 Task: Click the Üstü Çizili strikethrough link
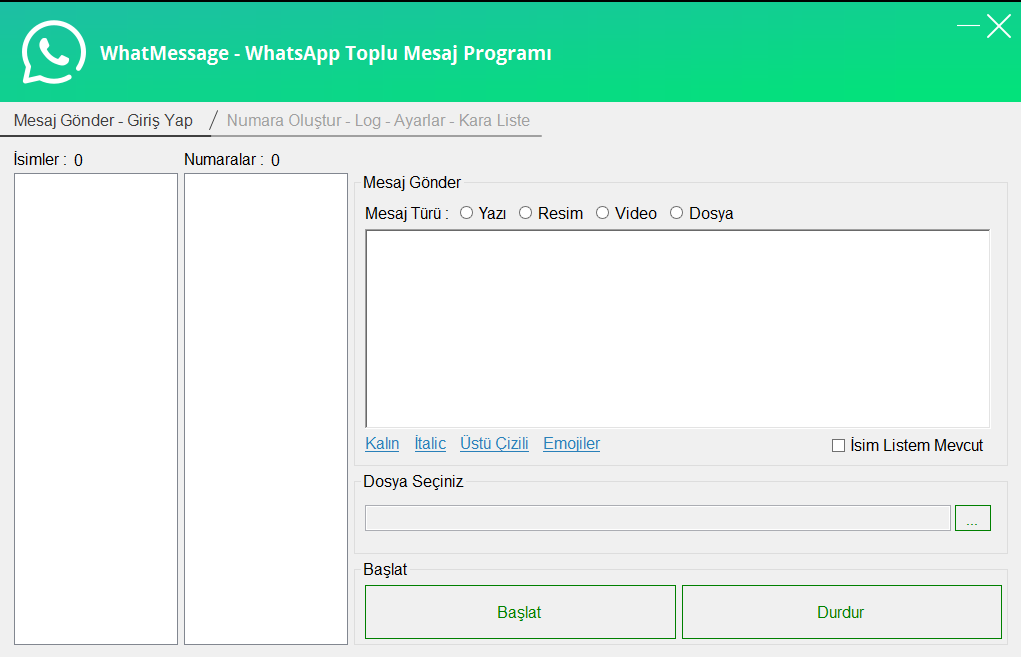coord(494,444)
